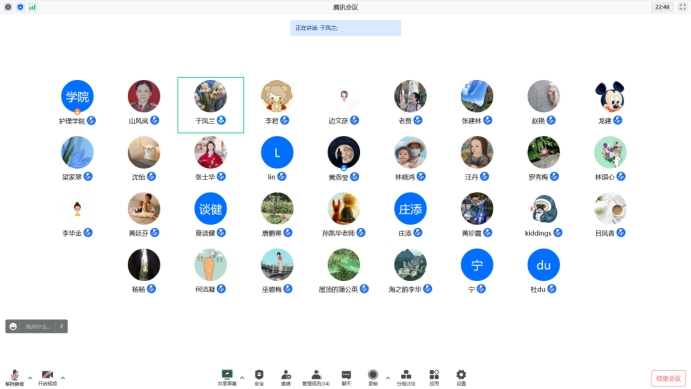Viewport: 691px width, 389px height.
Task: Open the invite participants icon
Action: point(286,378)
